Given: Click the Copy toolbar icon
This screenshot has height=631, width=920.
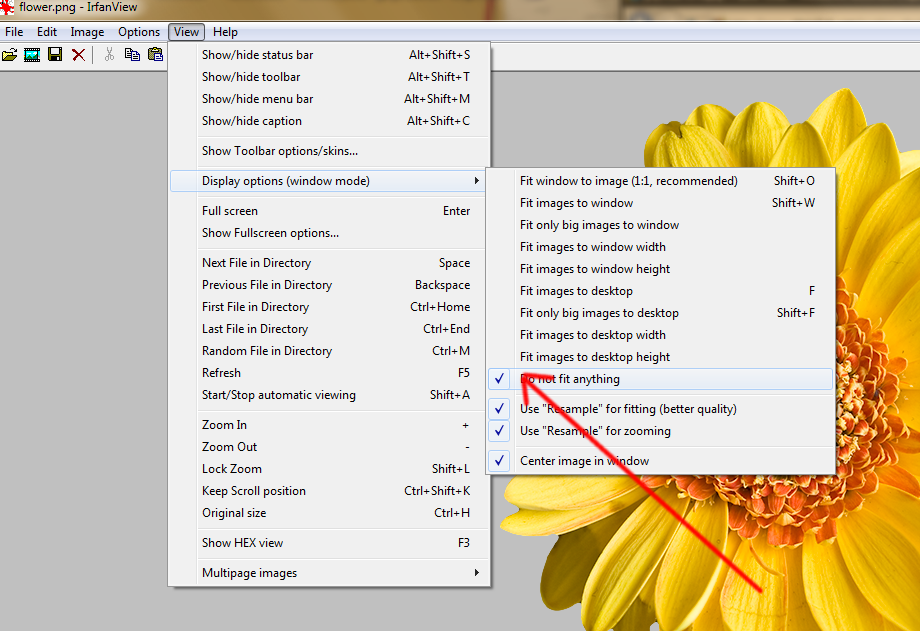Looking at the screenshot, I should tap(132, 55).
